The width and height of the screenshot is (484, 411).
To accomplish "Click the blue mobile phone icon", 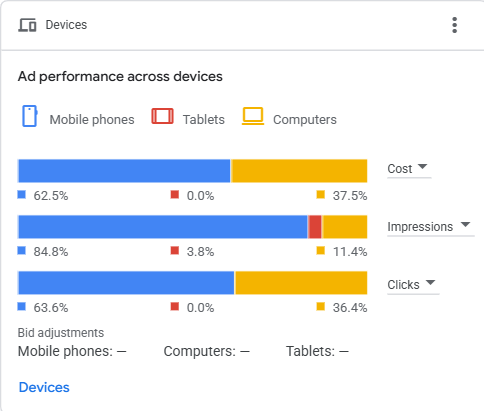I will pos(30,116).
